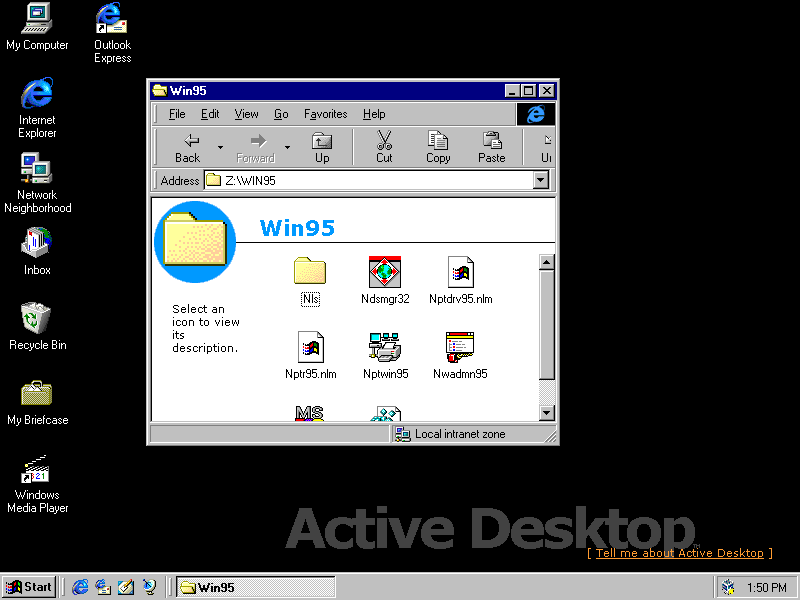Open the Address bar dropdown list
This screenshot has width=800, height=600.
tap(541, 180)
